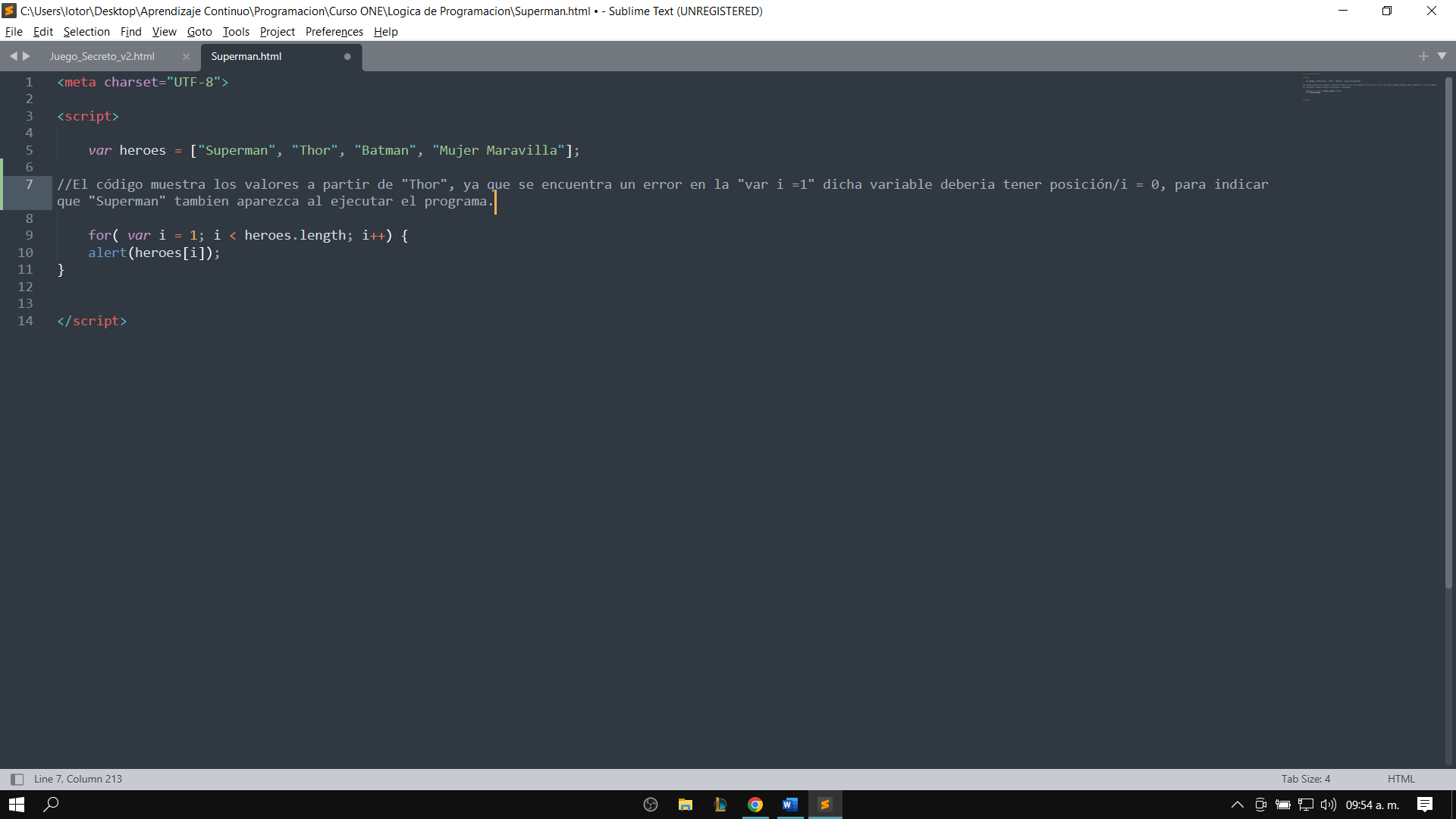The height and width of the screenshot is (819, 1456).
Task: Click unsaved dot on Superman.html tab
Action: pos(347,56)
